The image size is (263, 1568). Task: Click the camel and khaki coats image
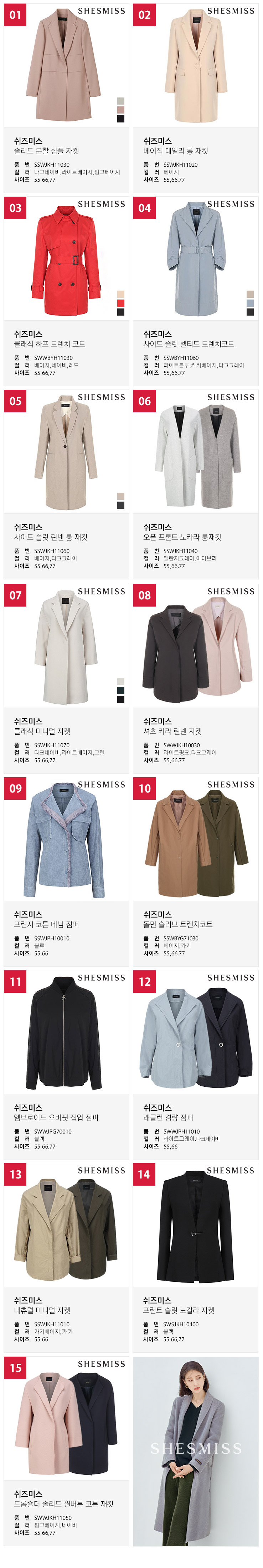196,839
